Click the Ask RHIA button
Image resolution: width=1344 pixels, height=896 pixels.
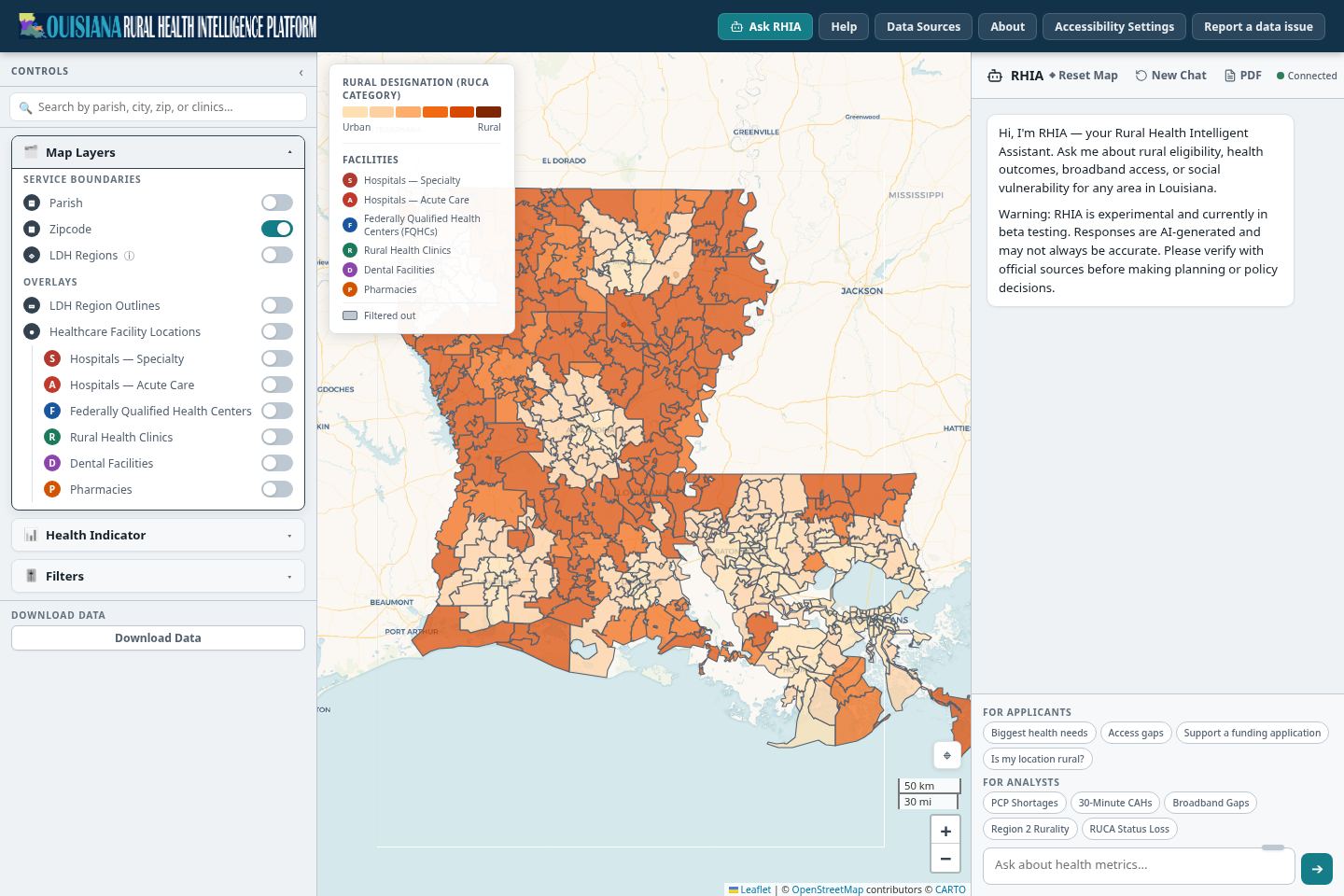tap(765, 26)
